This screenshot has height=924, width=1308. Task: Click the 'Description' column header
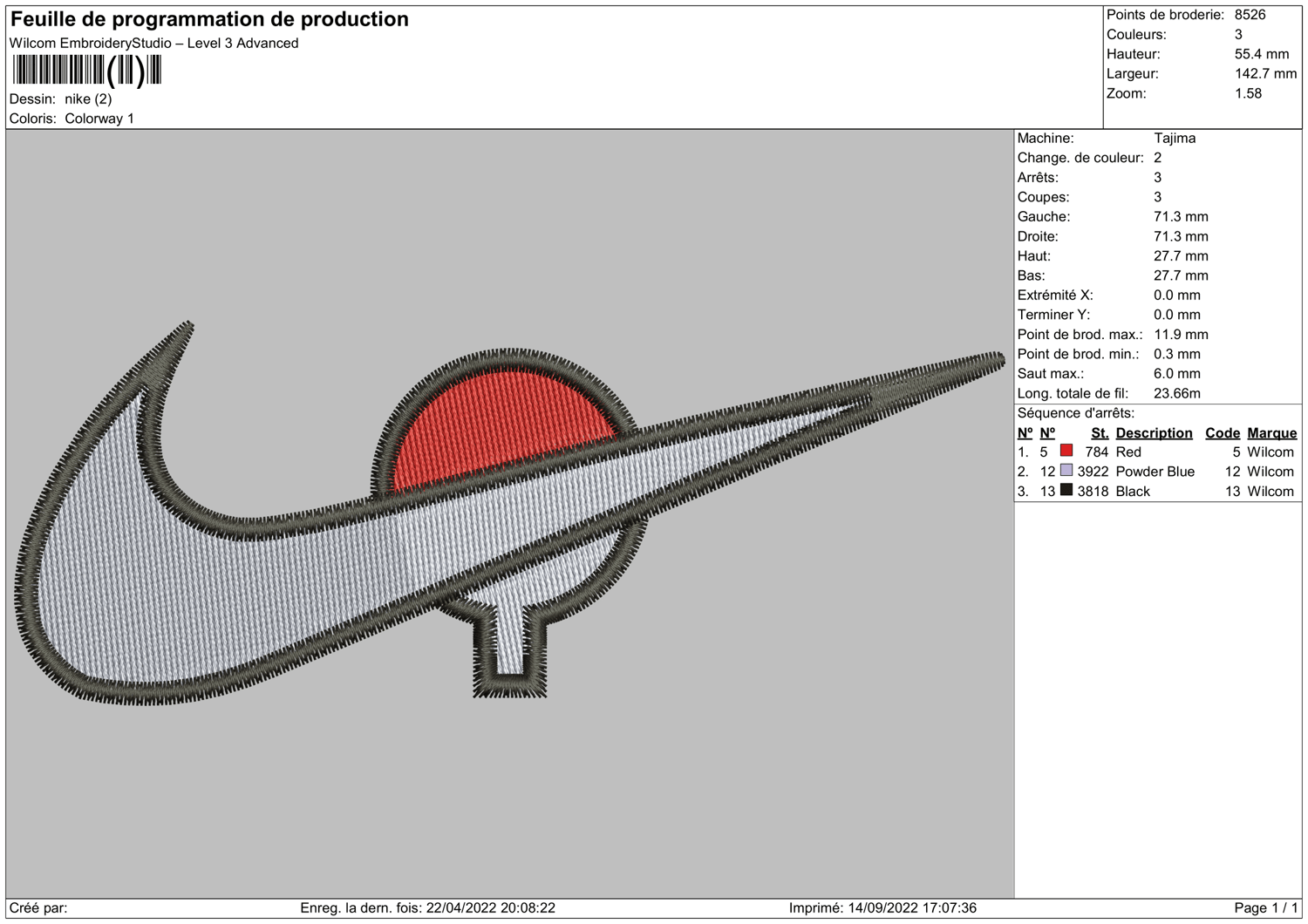click(x=1154, y=433)
